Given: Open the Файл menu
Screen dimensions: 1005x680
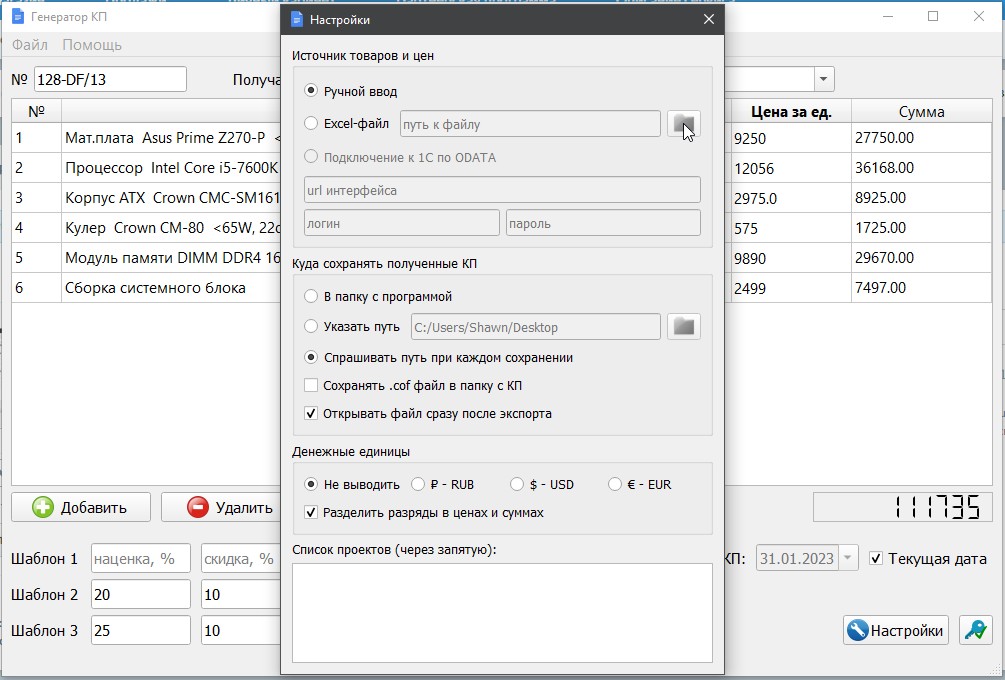Looking at the screenshot, I should click(x=30, y=45).
